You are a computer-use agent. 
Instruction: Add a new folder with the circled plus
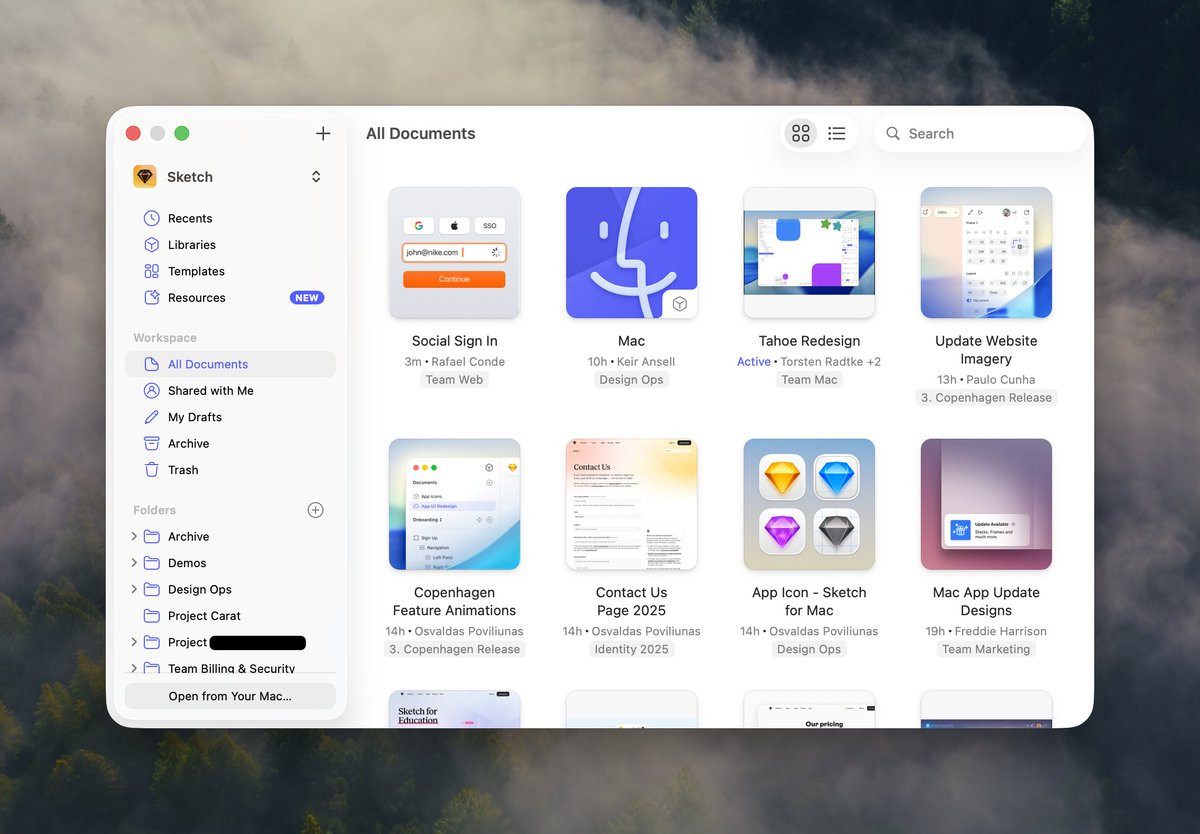(x=315, y=510)
